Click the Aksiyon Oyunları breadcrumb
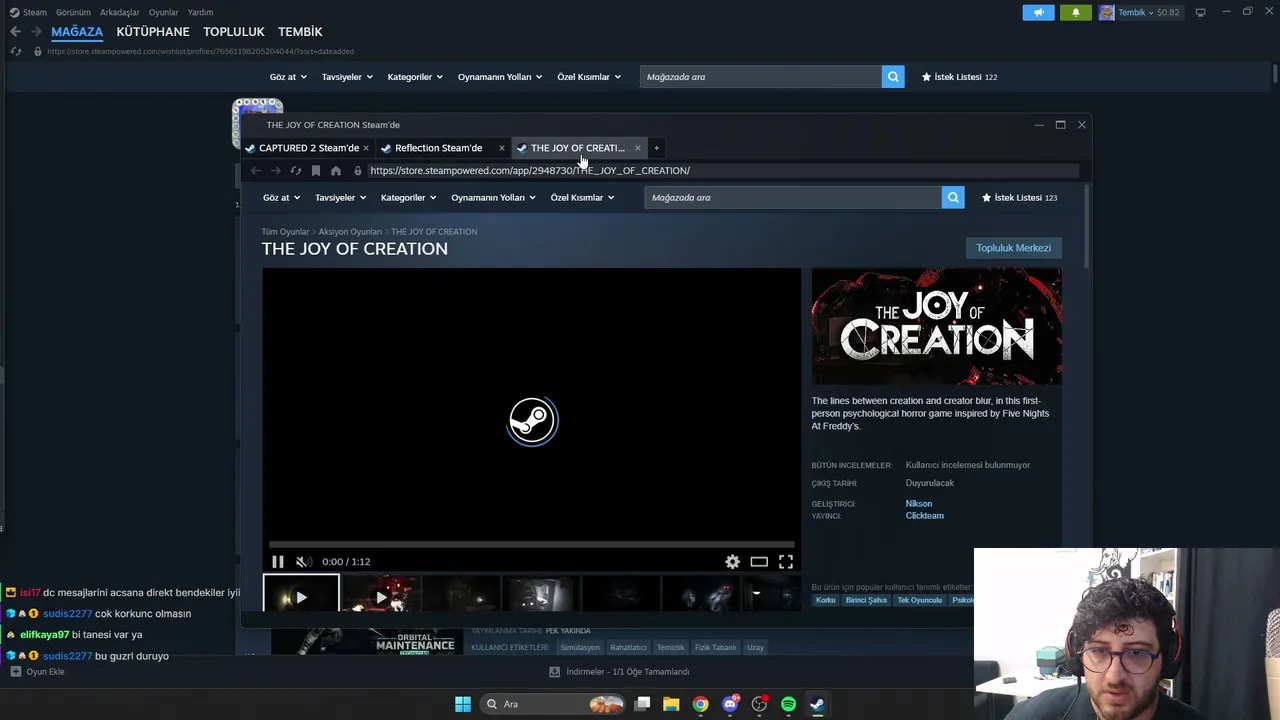Image resolution: width=1280 pixels, height=720 pixels. click(x=350, y=232)
